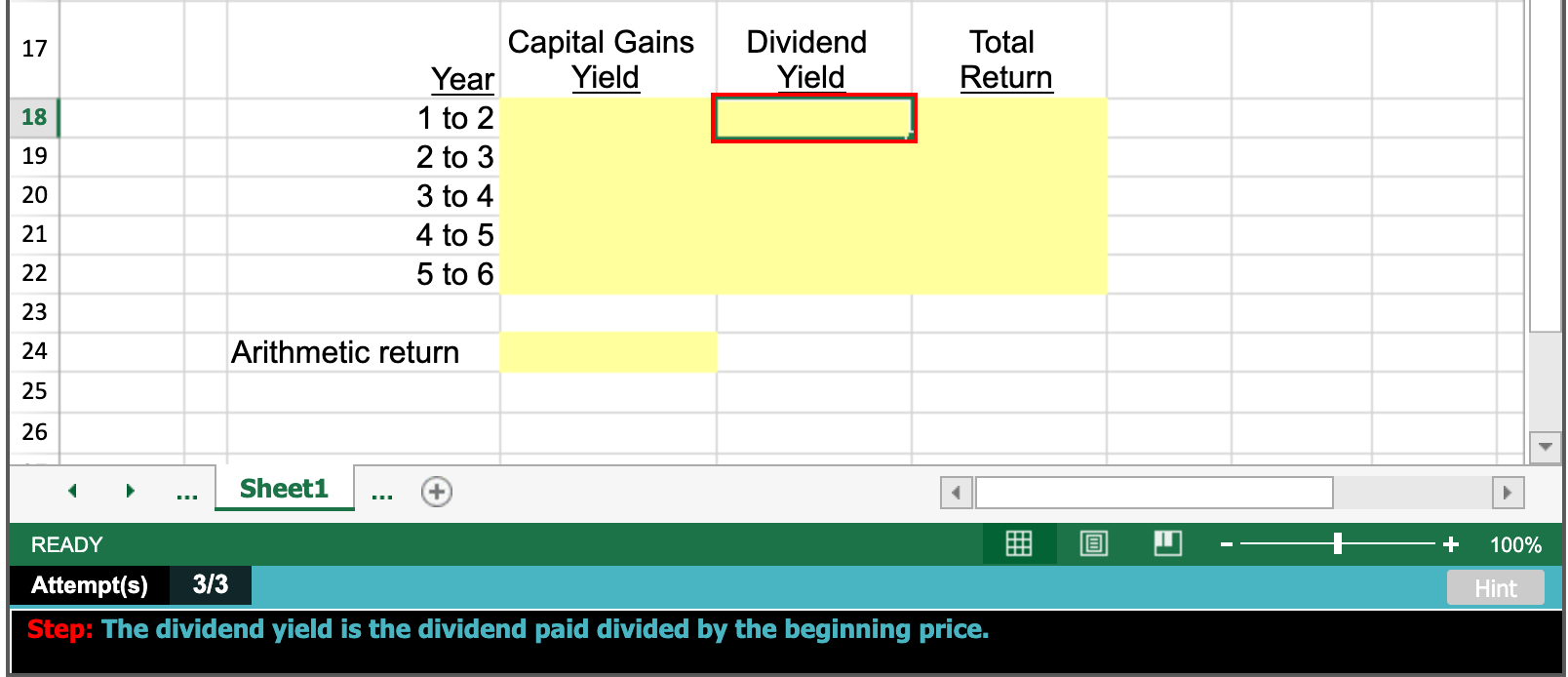Screen dimensions: 1568x677
Task: Select row header 19
Action: point(34,156)
